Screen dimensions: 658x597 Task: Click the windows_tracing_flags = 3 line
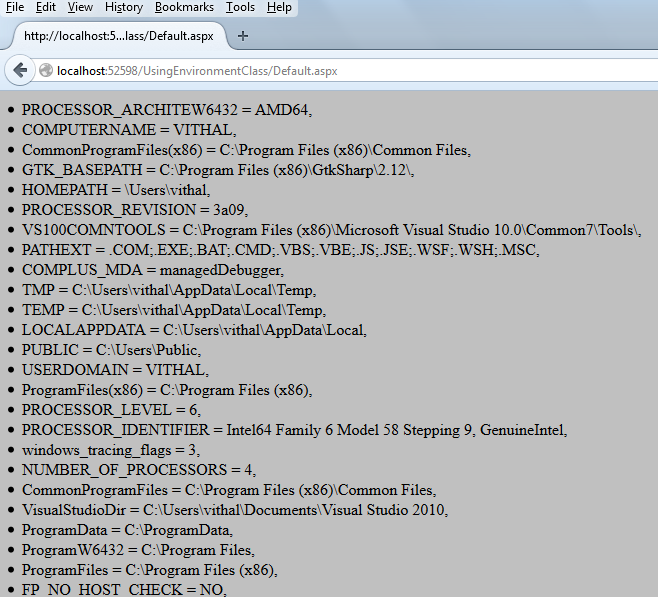point(111,450)
